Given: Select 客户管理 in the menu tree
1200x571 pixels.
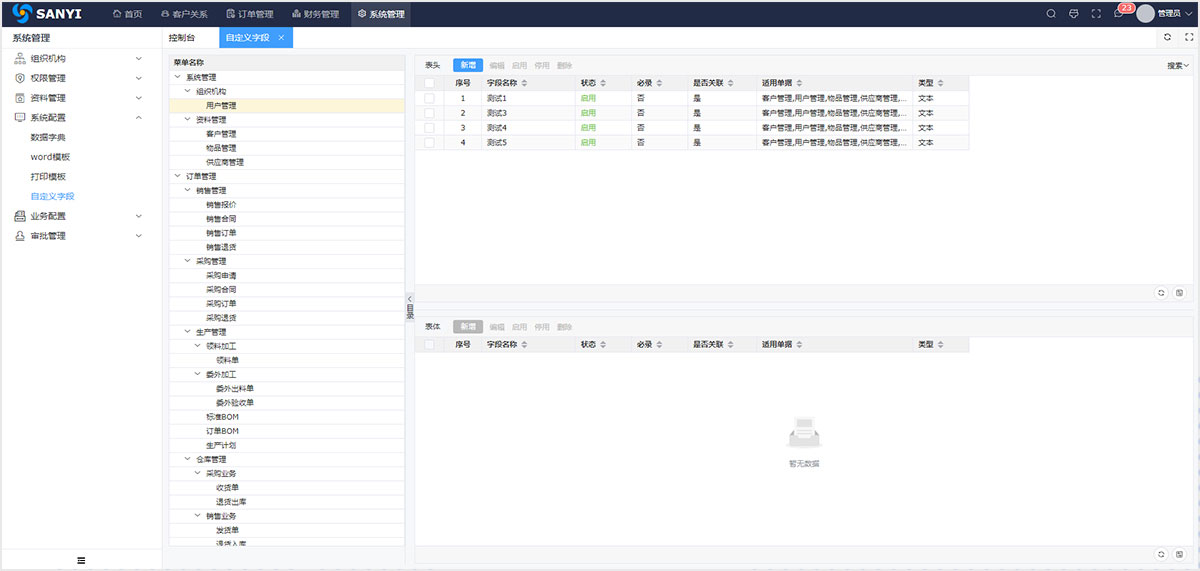Looking at the screenshot, I should 221,133.
